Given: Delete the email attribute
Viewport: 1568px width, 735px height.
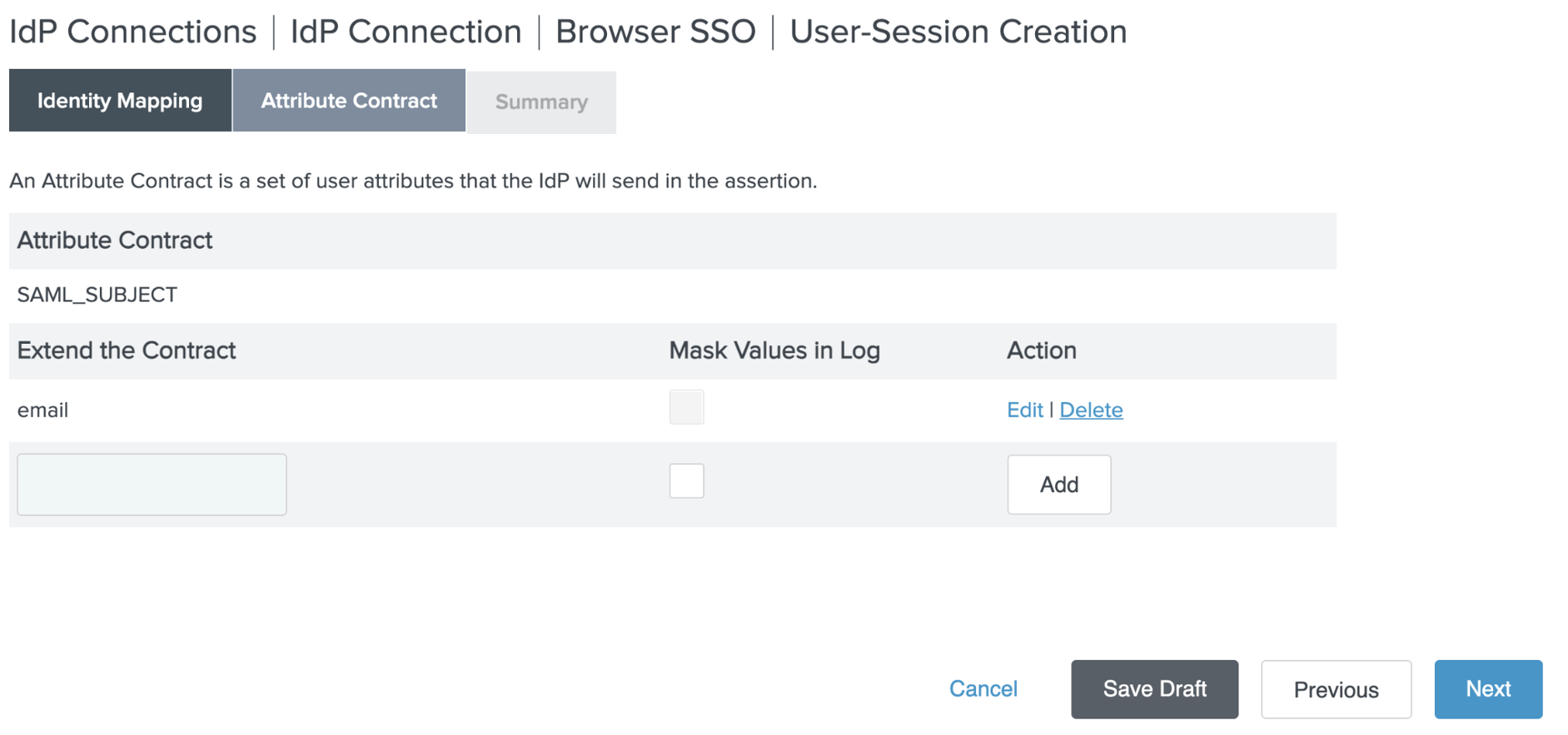Looking at the screenshot, I should [1091, 410].
